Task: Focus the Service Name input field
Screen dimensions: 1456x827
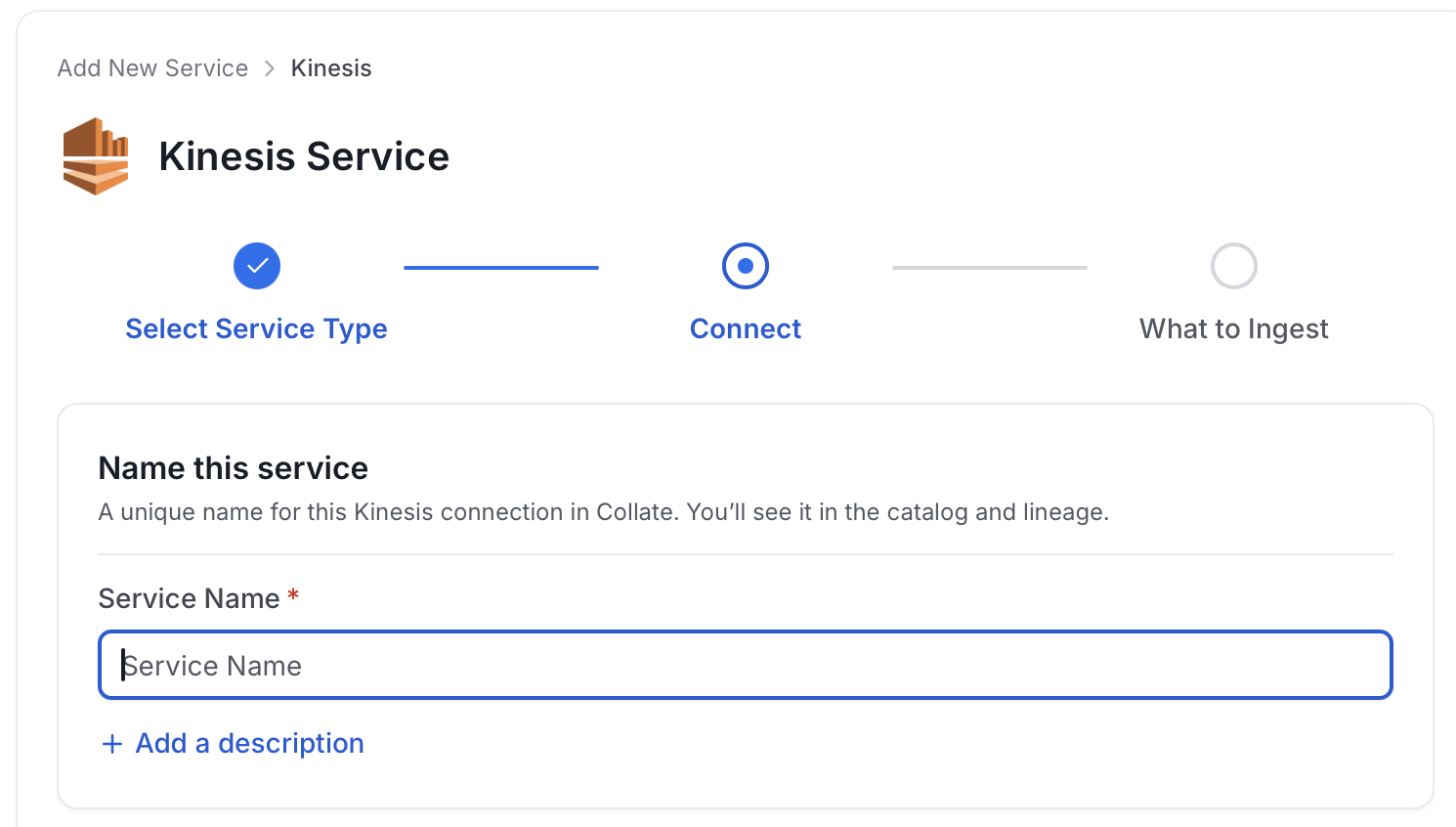Action: (x=746, y=665)
